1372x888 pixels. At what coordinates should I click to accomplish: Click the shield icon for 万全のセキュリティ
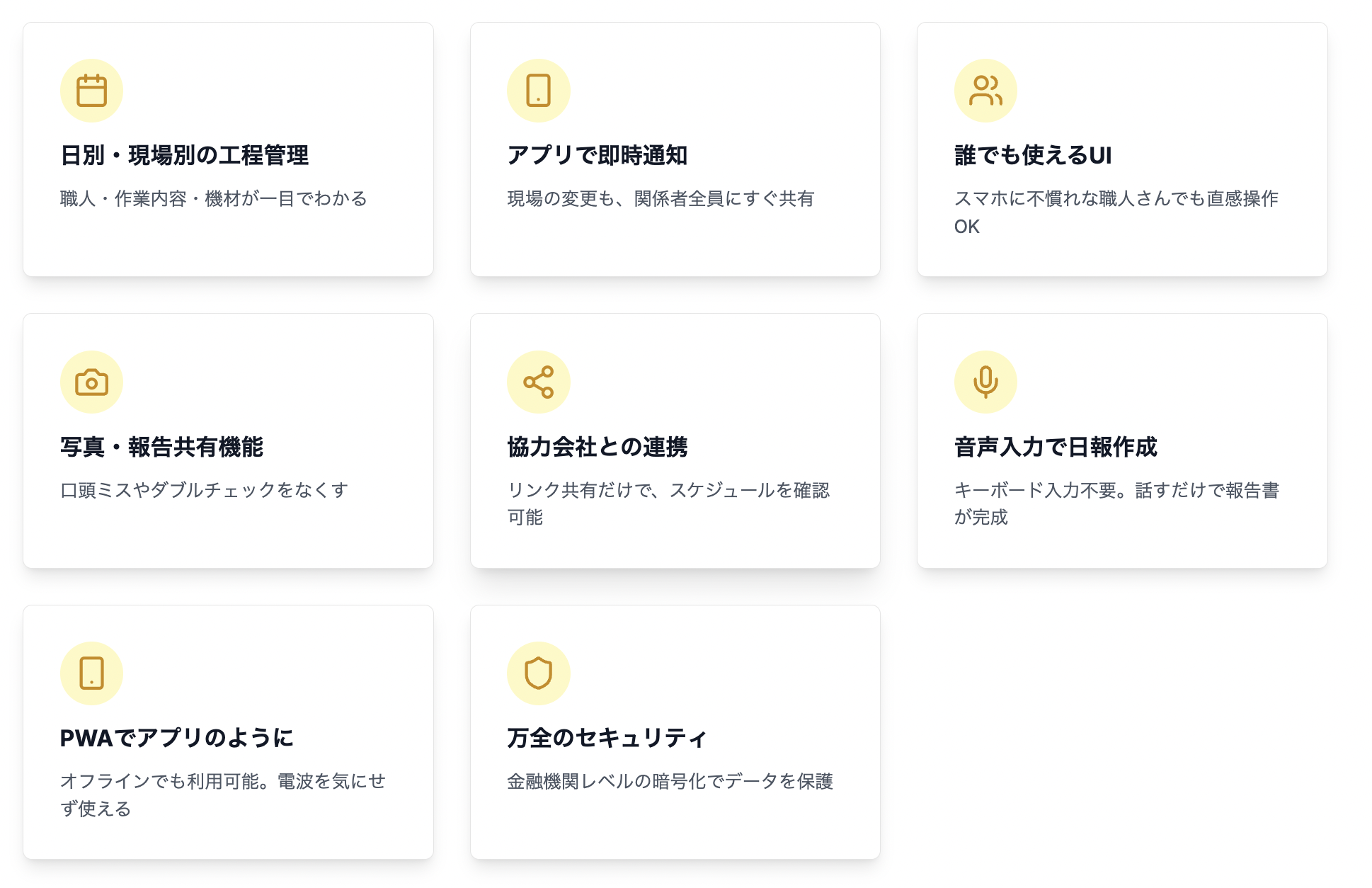click(538, 673)
